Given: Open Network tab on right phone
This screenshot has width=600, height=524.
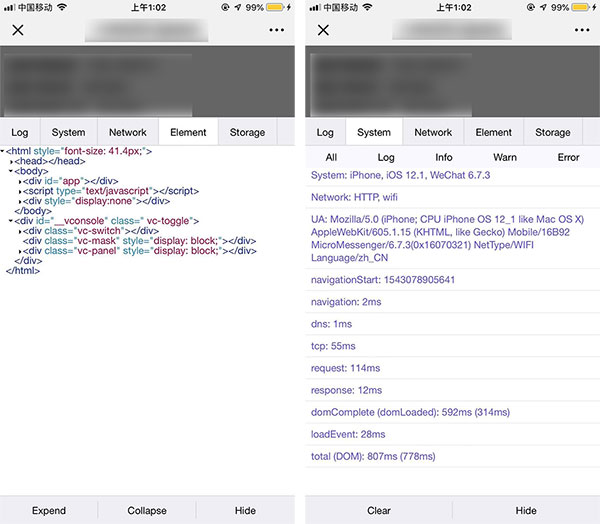Looking at the screenshot, I should click(x=433, y=132).
